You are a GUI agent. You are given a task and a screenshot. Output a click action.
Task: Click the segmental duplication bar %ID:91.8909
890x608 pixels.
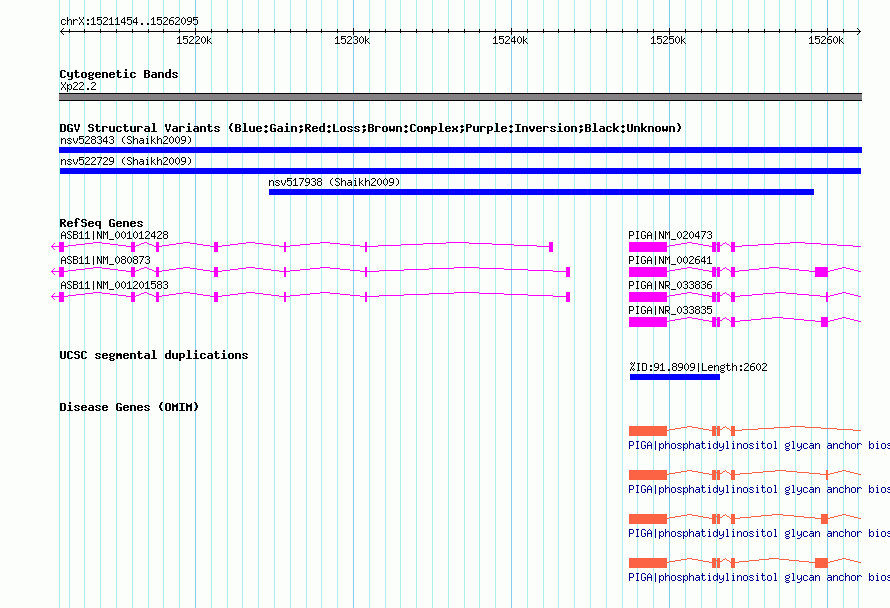click(x=675, y=377)
